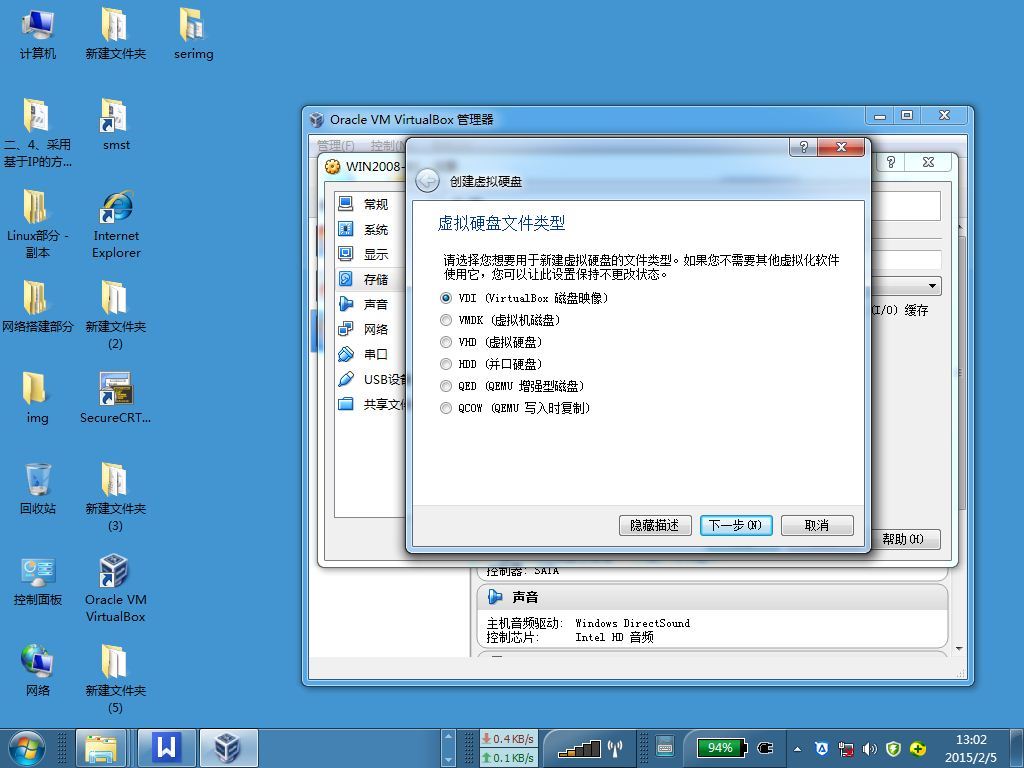Show hidden system tray icons arrow
This screenshot has height=768, width=1024.
click(x=797, y=748)
